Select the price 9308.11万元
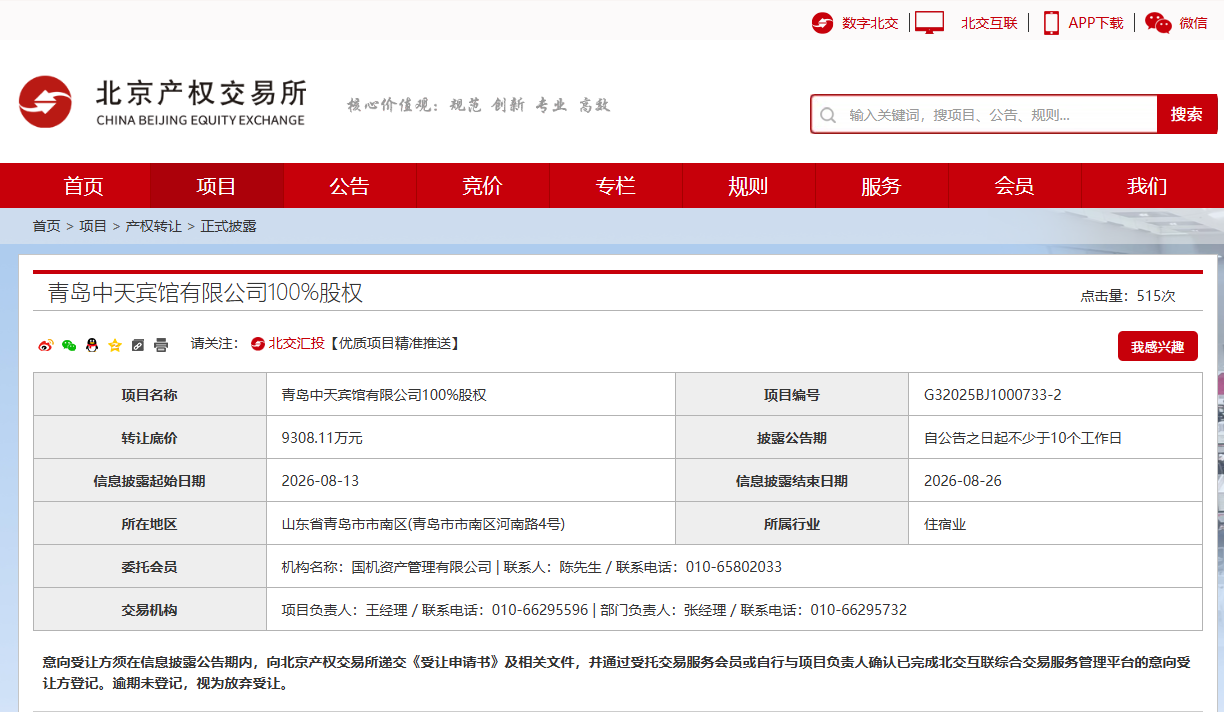1224x712 pixels. click(x=322, y=438)
